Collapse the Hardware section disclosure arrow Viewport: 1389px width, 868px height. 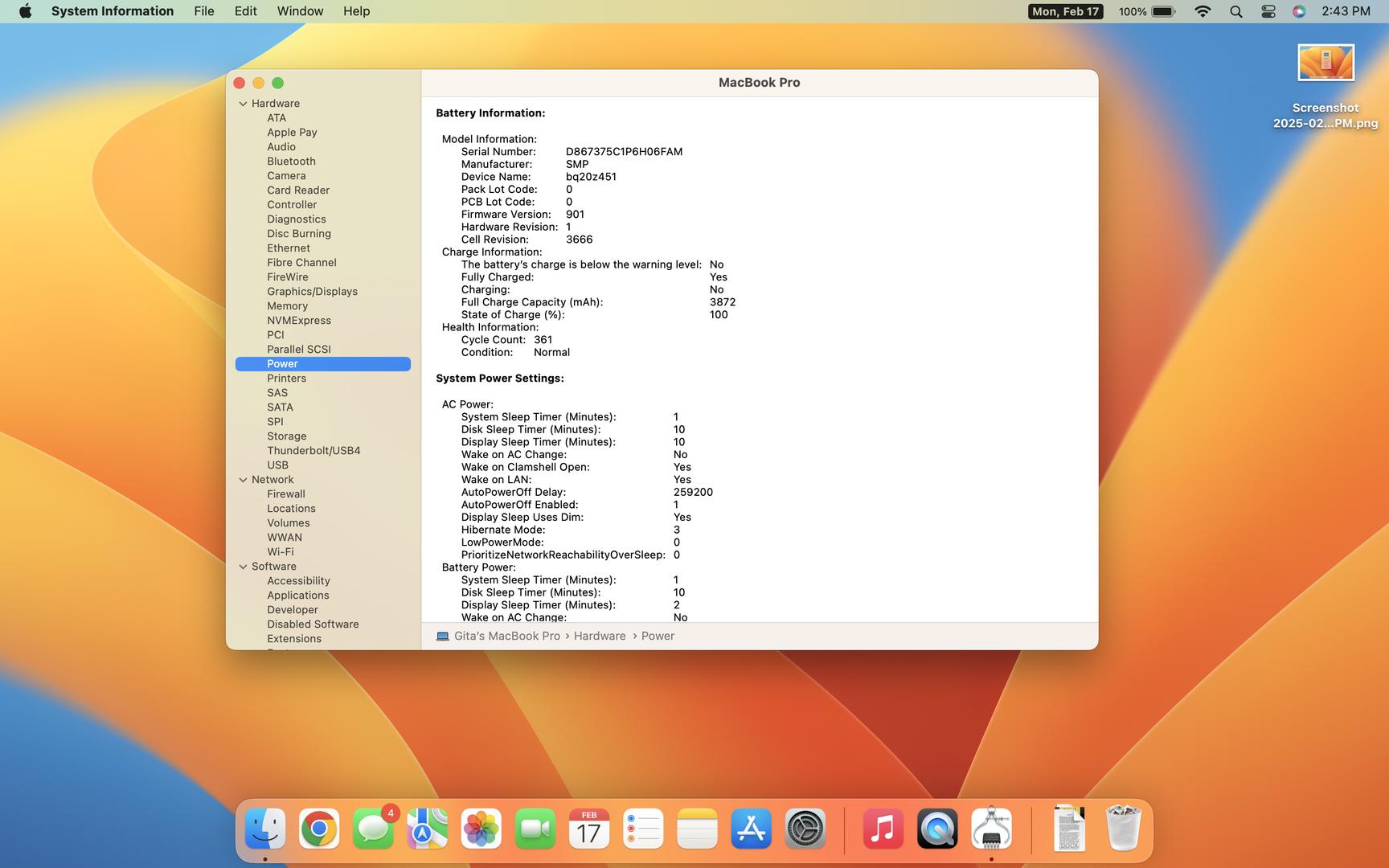tap(243, 104)
